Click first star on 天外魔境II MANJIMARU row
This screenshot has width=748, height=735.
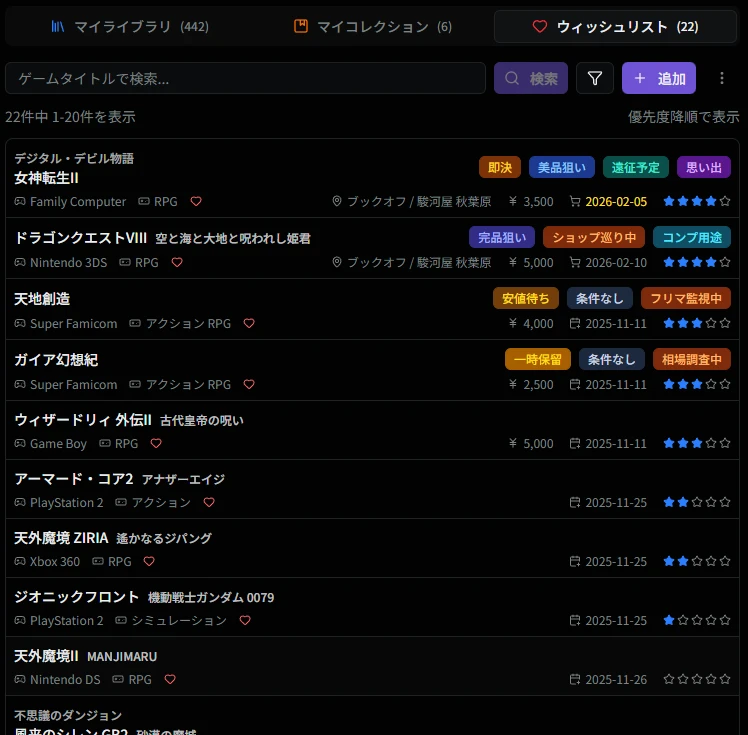coord(669,679)
